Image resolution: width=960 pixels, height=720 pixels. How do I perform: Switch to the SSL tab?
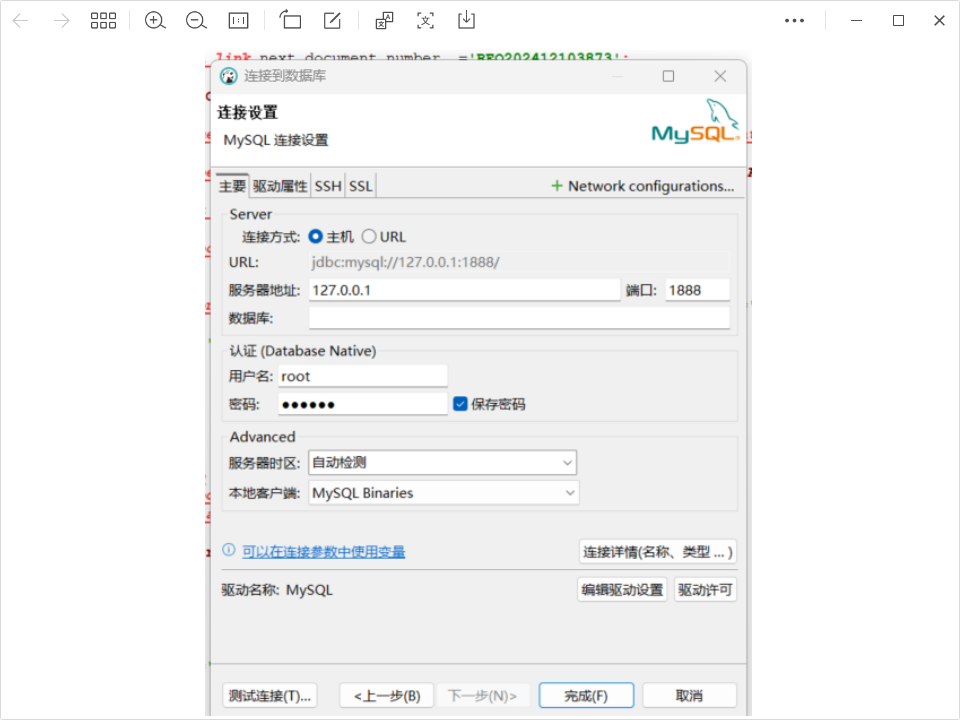tap(361, 186)
